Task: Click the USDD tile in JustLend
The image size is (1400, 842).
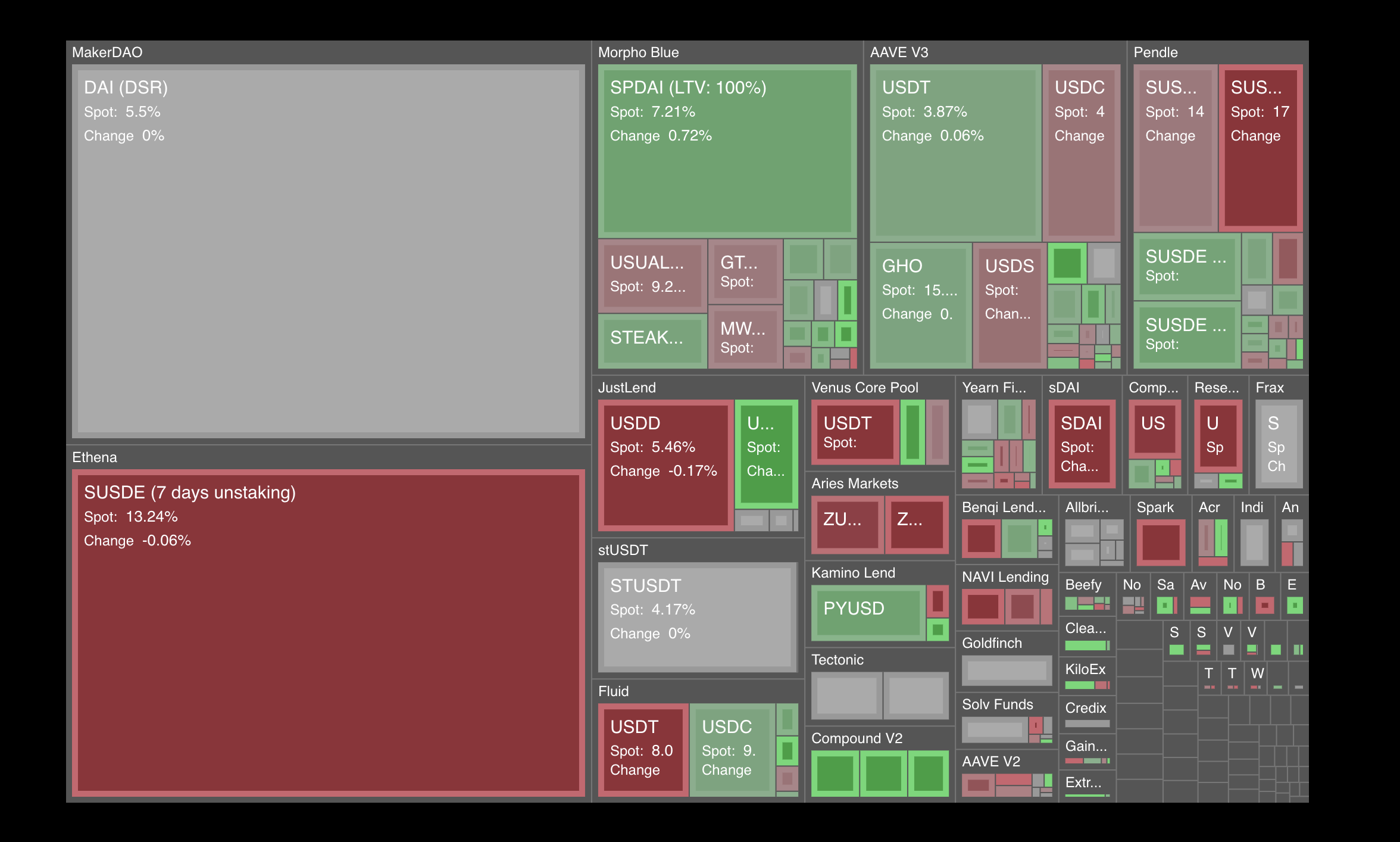Action: (x=665, y=465)
